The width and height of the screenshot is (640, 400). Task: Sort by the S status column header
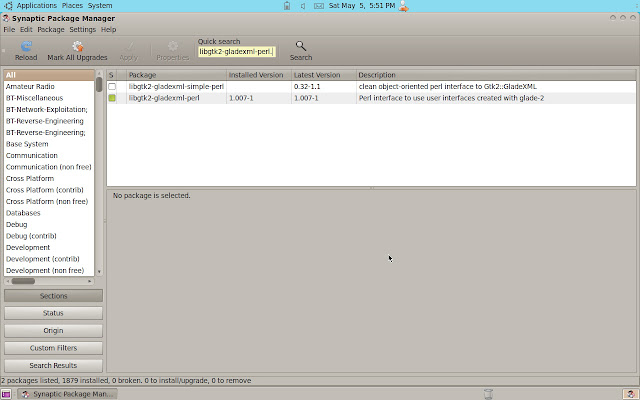click(111, 75)
